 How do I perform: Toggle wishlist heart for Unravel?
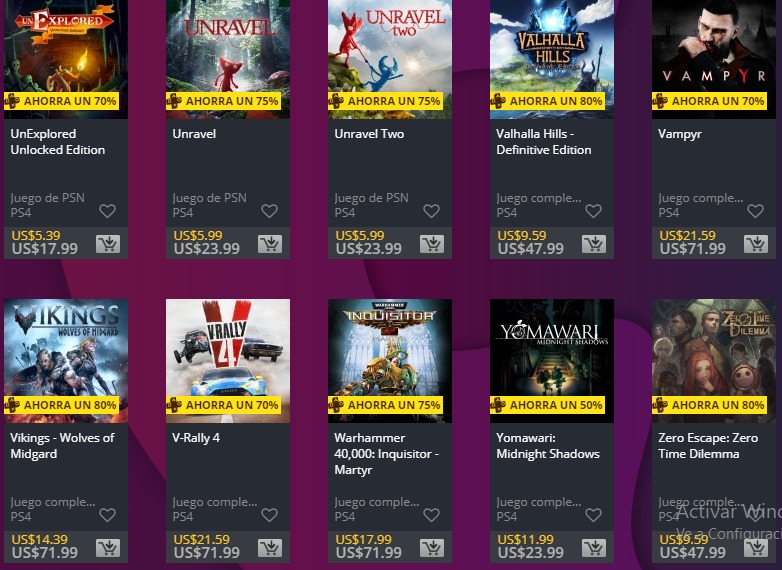269,211
